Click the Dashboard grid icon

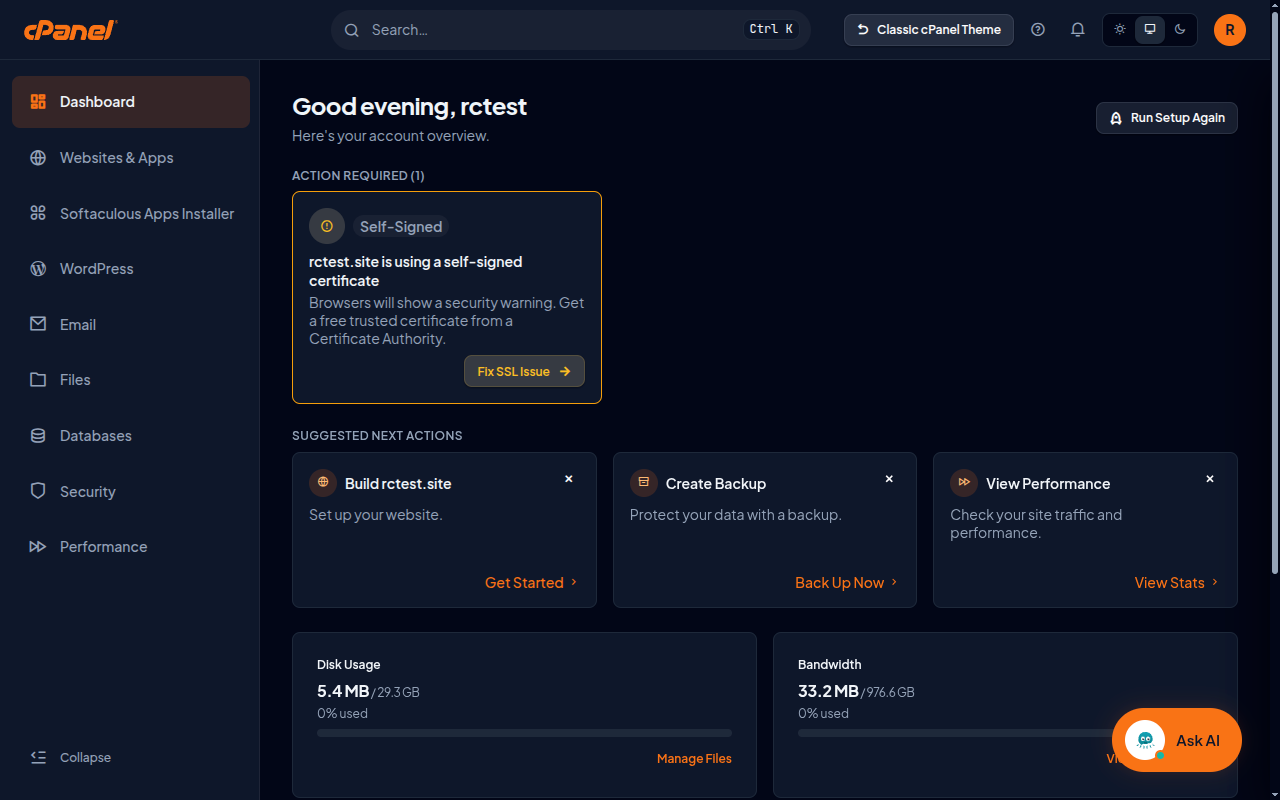38,102
